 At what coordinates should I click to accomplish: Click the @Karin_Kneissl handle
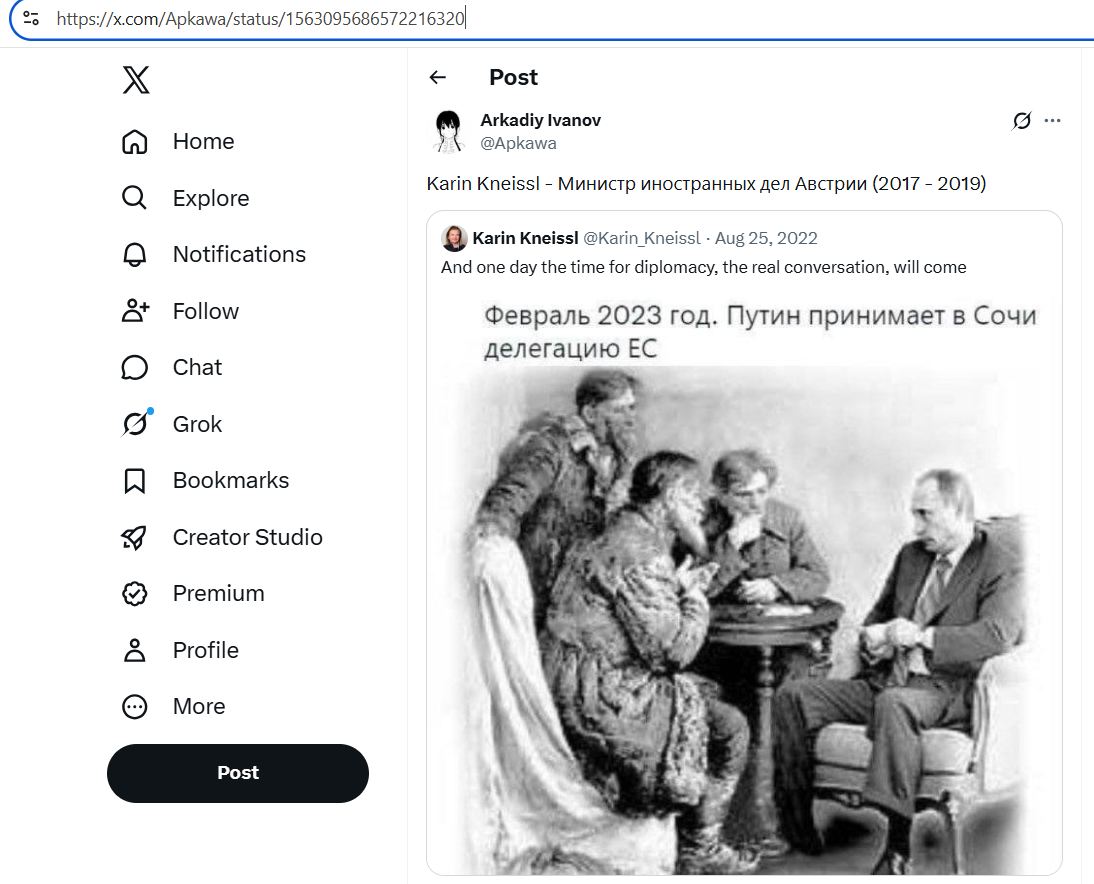pyautogui.click(x=642, y=238)
